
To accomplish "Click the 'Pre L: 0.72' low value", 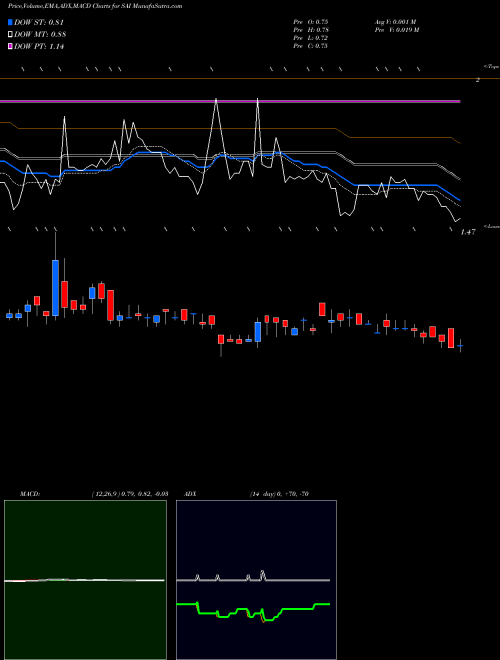I will click(x=311, y=38).
